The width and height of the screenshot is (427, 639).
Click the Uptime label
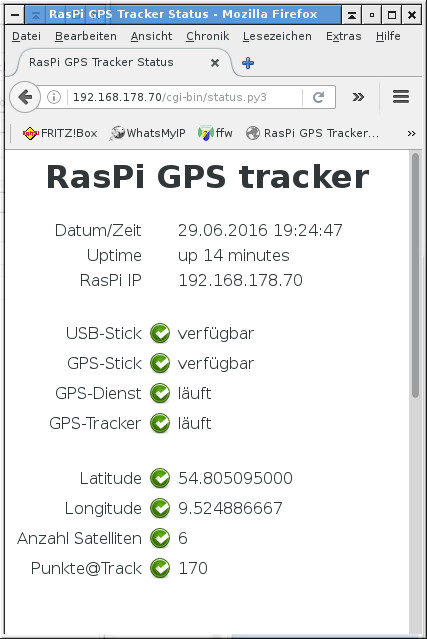(x=114, y=256)
